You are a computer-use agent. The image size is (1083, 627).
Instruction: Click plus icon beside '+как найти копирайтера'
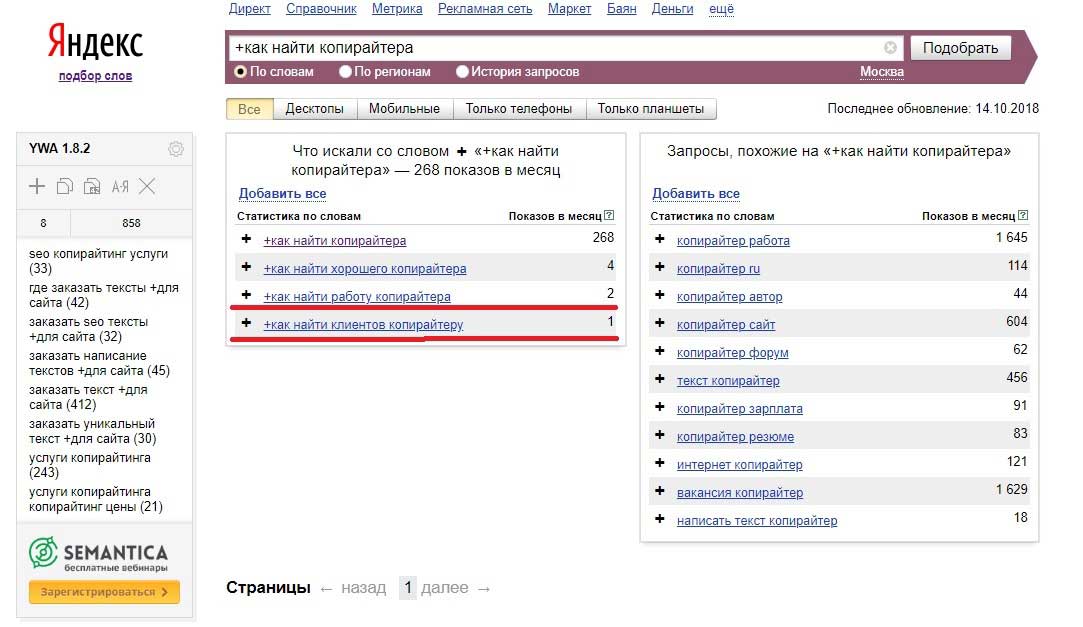(246, 239)
